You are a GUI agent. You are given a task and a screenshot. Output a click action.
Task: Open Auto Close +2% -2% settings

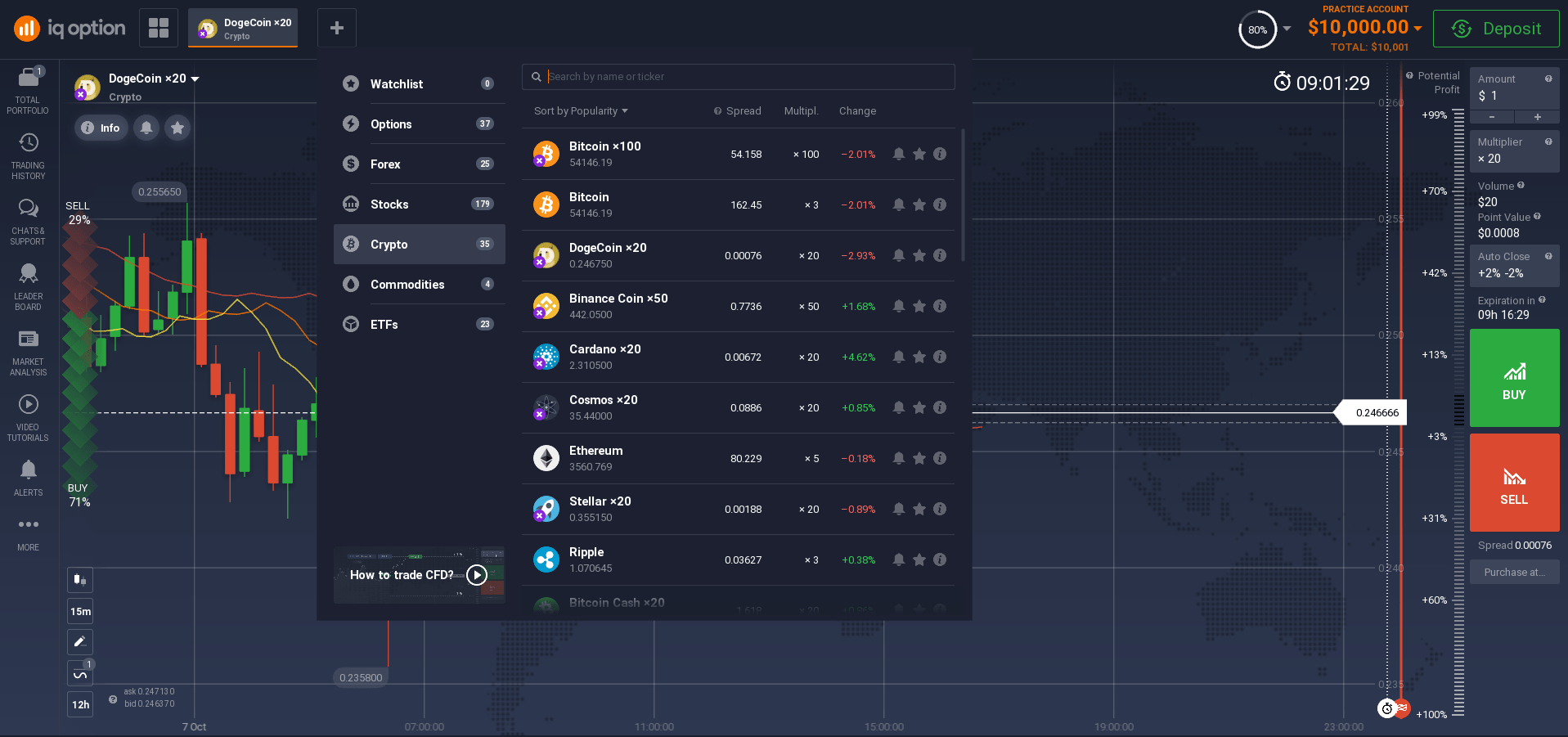click(1514, 265)
